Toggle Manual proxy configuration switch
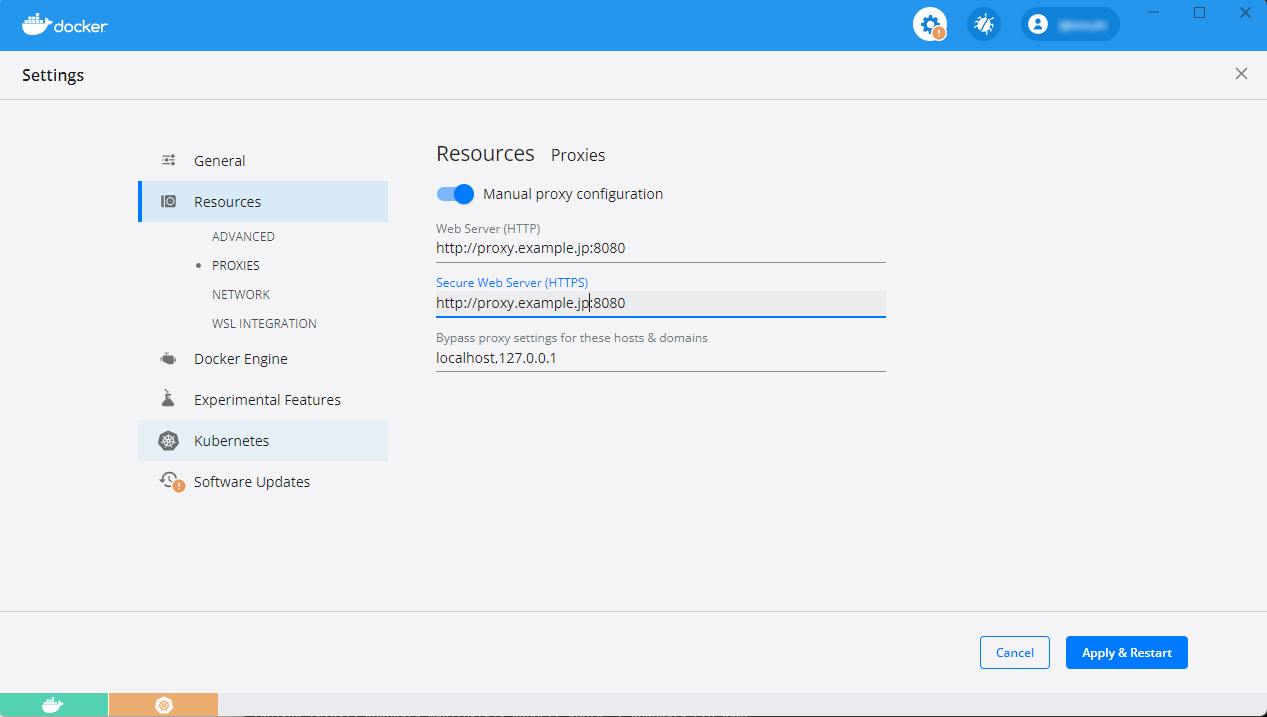This screenshot has height=717, width=1267. [x=455, y=194]
